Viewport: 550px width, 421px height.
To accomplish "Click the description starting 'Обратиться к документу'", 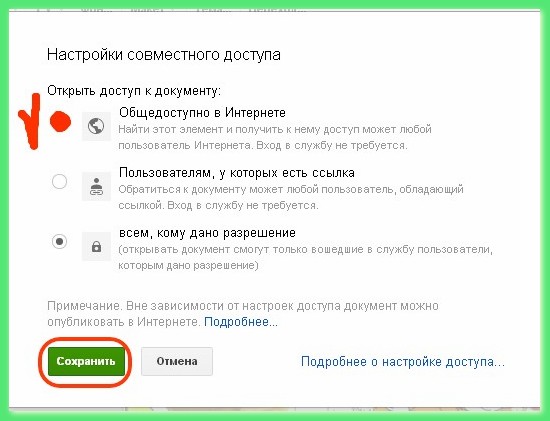I will (291, 197).
